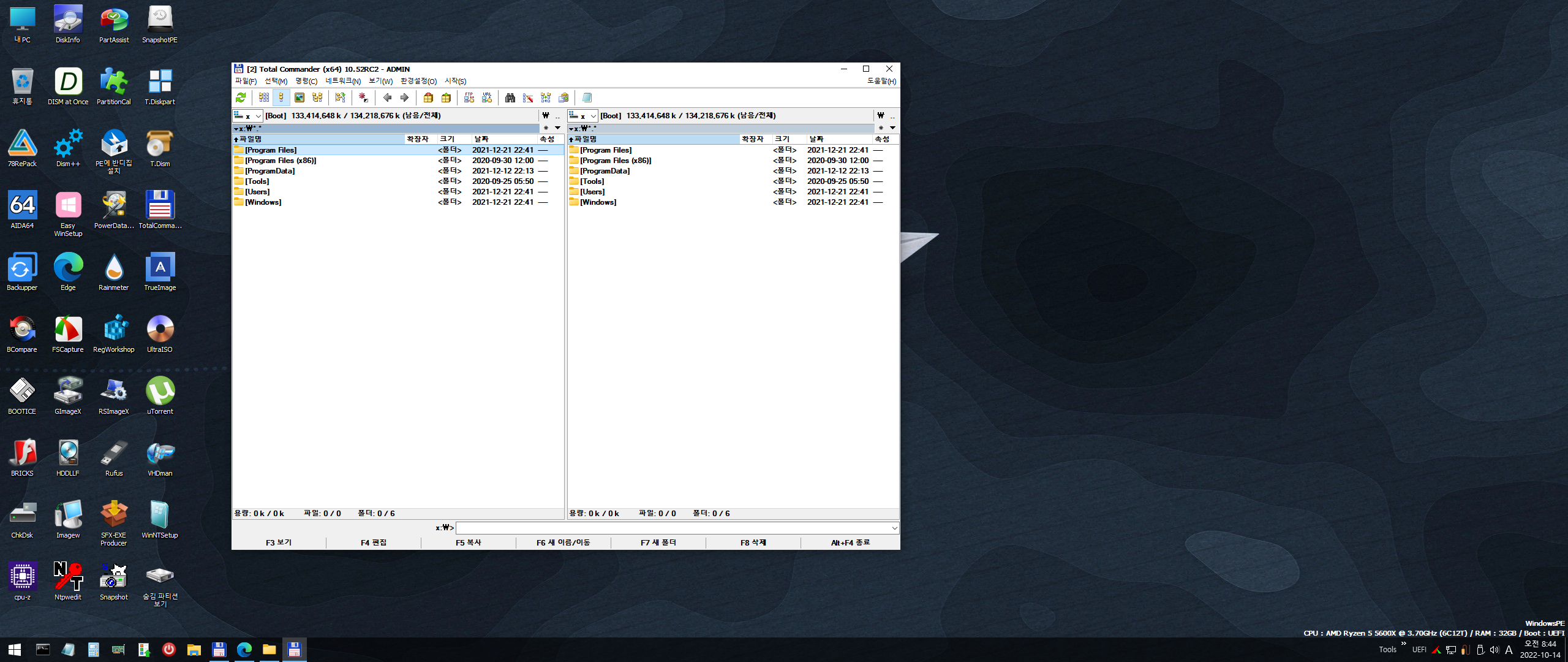This screenshot has height=662, width=1568.
Task: Toggle the IME 'A' input mode indicator
Action: [x=1509, y=650]
